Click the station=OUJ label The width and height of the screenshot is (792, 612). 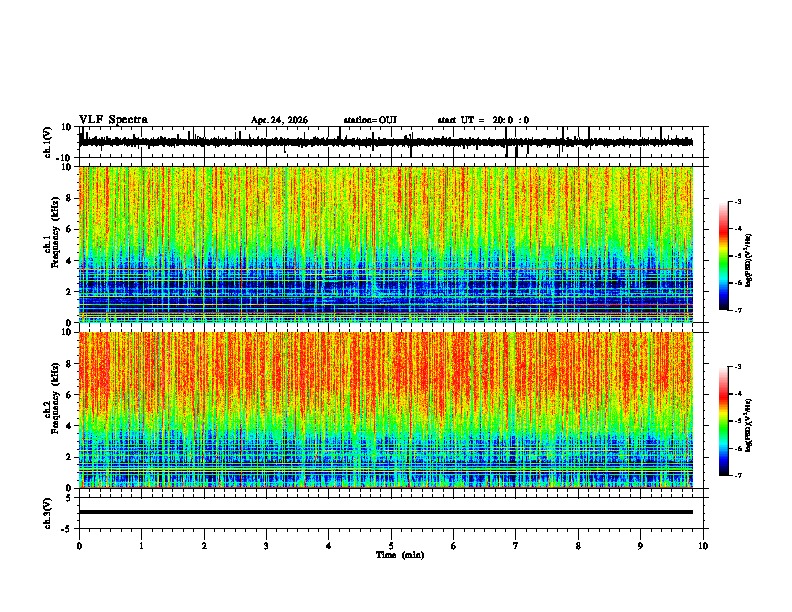(370, 120)
